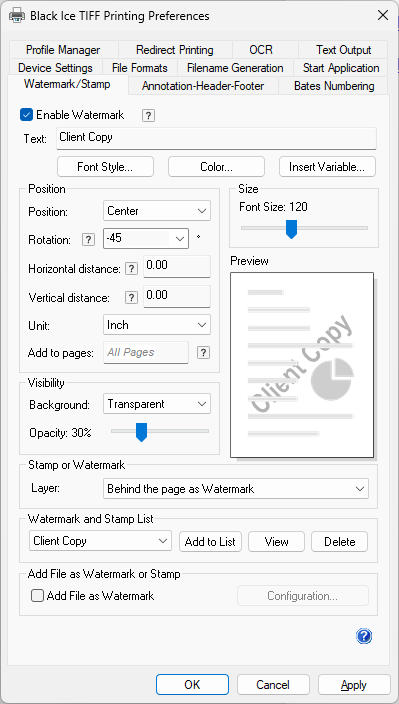Open the Text Output tab

pos(343,50)
